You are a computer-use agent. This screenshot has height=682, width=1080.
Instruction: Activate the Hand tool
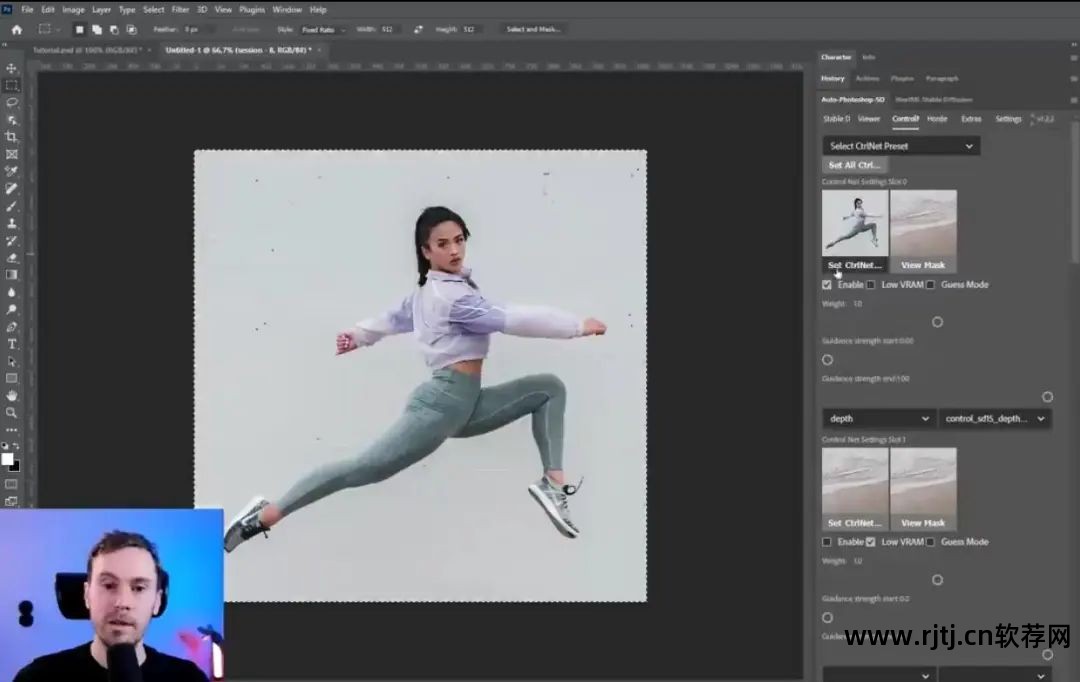12,395
